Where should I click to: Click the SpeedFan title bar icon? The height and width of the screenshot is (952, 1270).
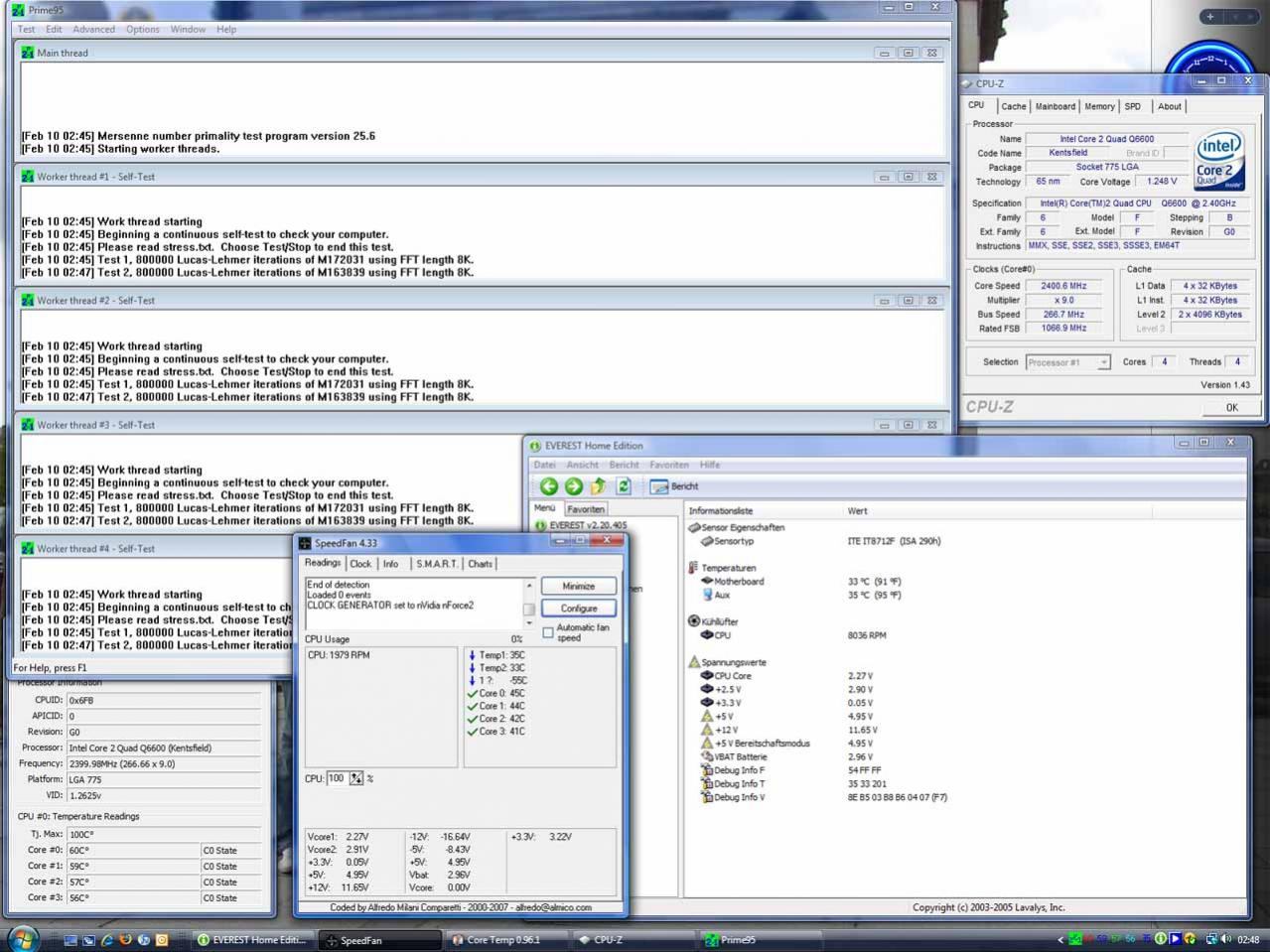(305, 543)
